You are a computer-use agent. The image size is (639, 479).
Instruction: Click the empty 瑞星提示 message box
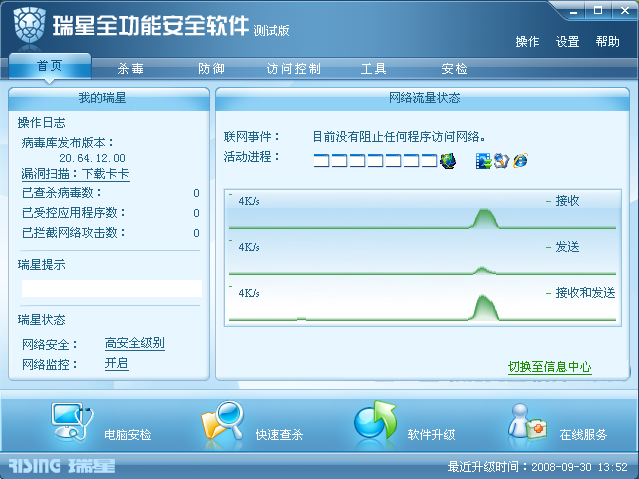[x=112, y=288]
